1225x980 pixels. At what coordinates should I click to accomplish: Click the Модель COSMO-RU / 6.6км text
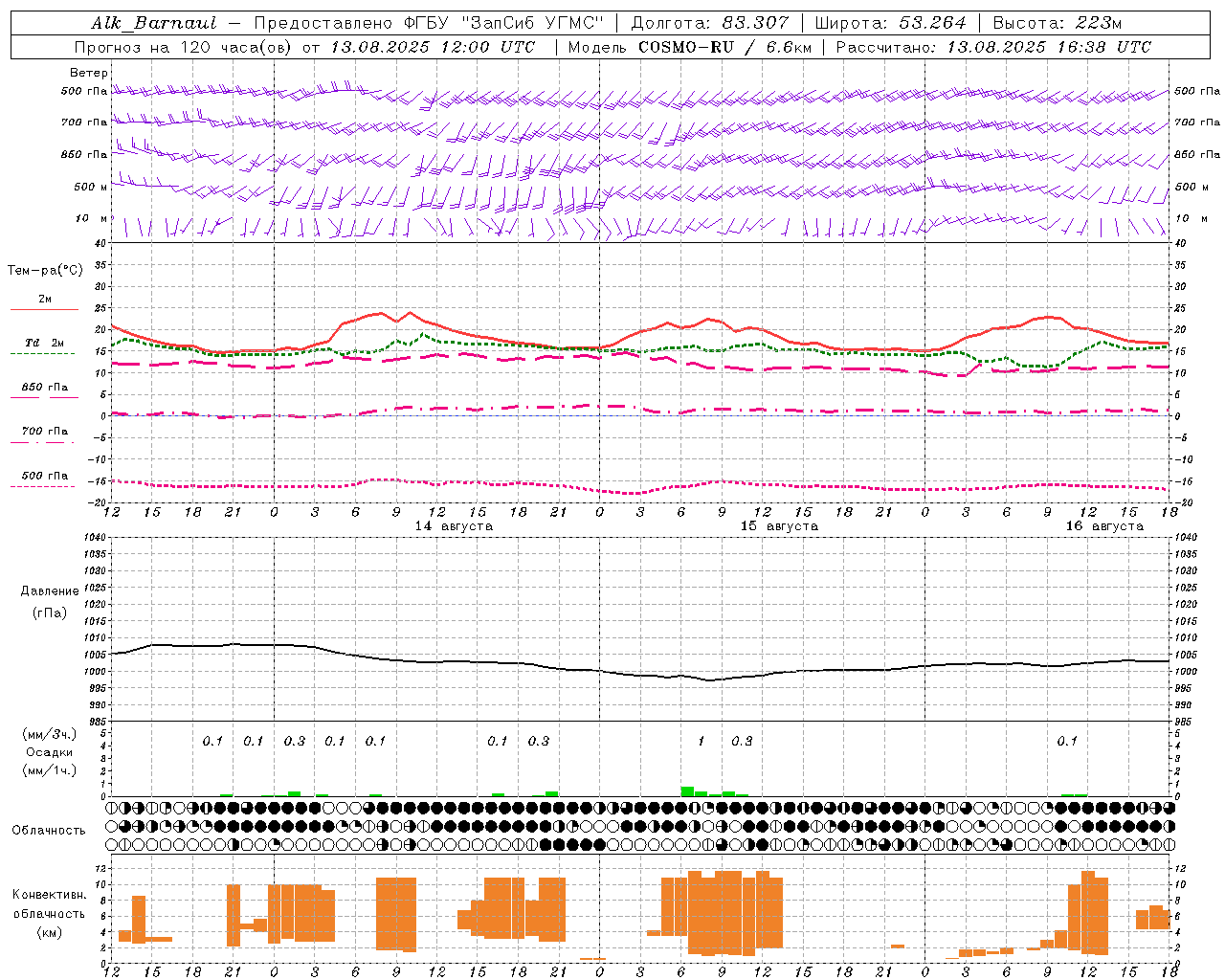click(690, 47)
